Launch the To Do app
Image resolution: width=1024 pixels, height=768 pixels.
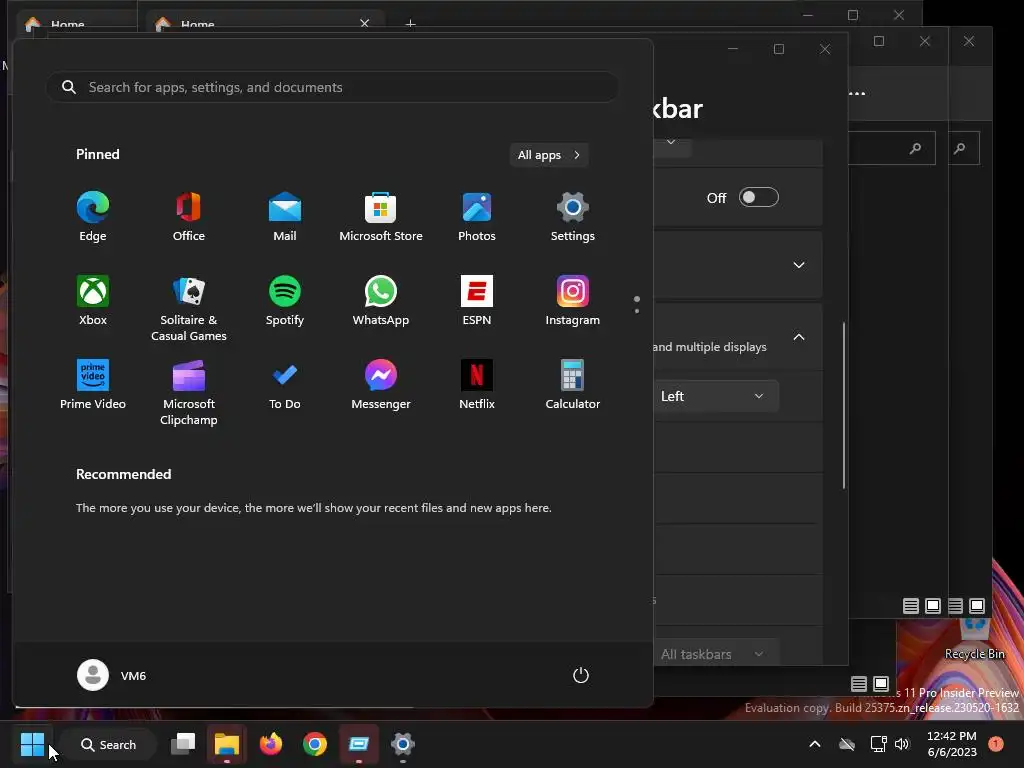pos(285,385)
